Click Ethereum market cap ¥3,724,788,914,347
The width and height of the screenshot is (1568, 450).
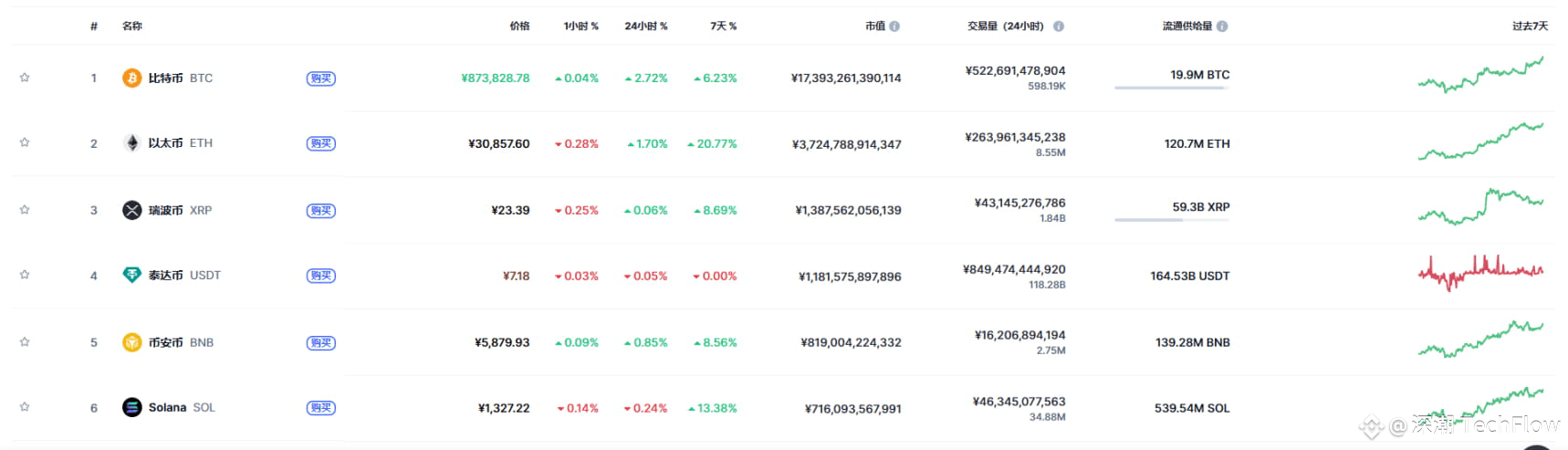847,144
